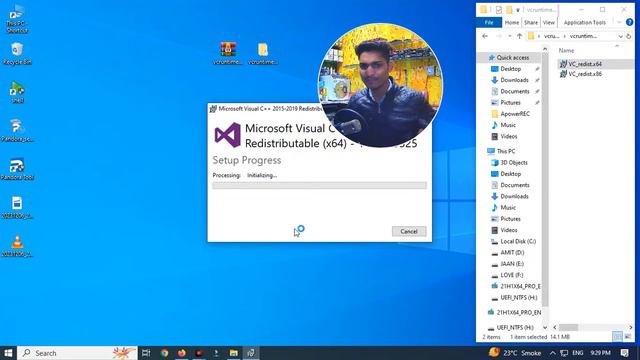Open address bar history dropdown
This screenshot has width=640, height=360.
pyautogui.click(x=620, y=36)
